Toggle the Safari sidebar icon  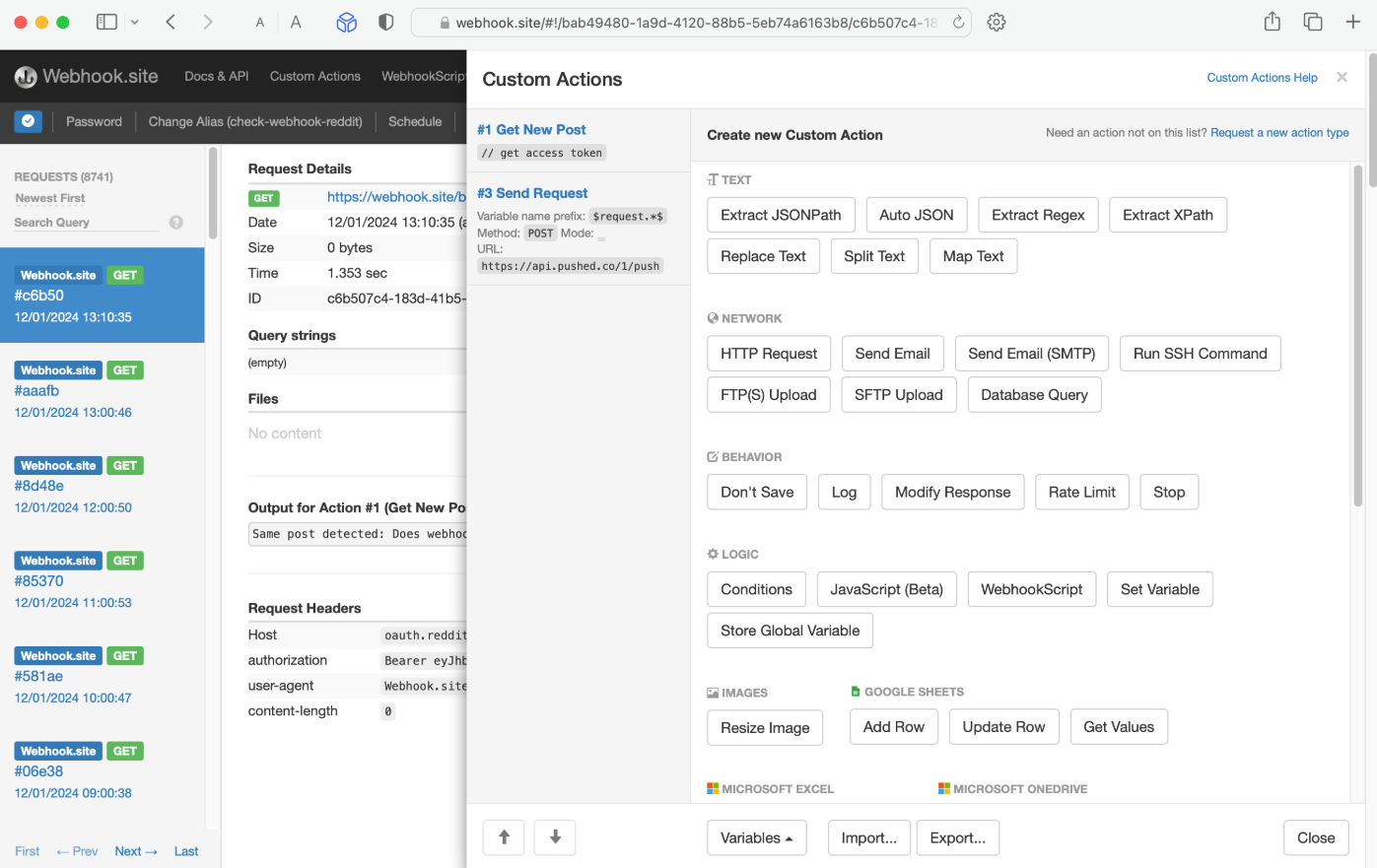click(106, 22)
